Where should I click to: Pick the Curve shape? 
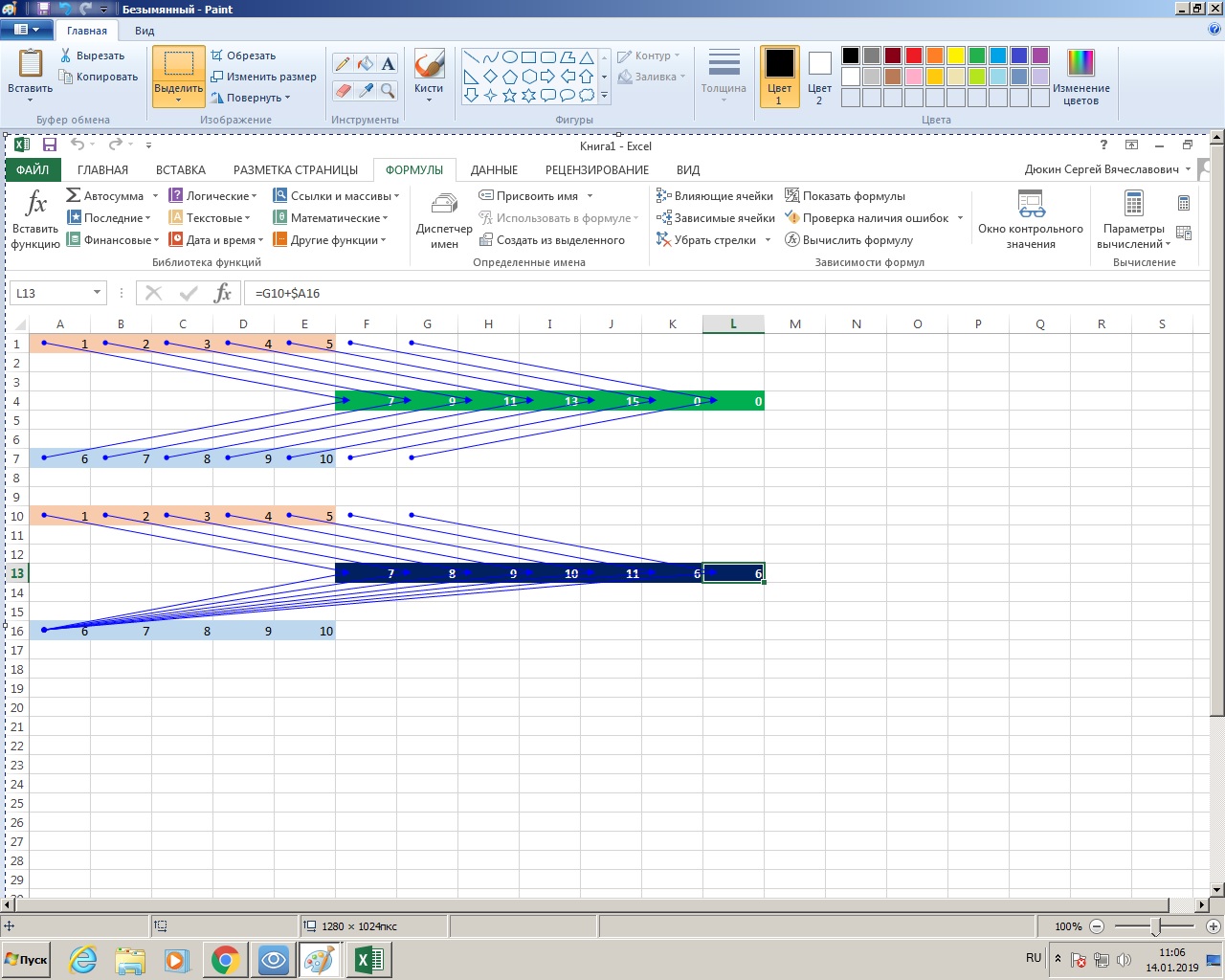point(490,57)
